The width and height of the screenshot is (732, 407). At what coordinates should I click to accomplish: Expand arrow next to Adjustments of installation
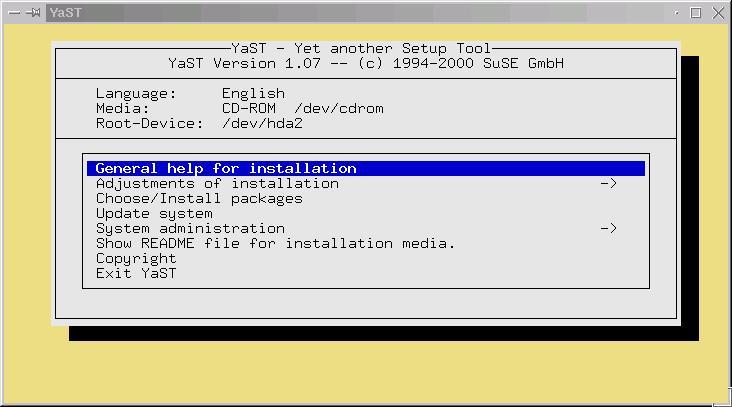(x=608, y=184)
